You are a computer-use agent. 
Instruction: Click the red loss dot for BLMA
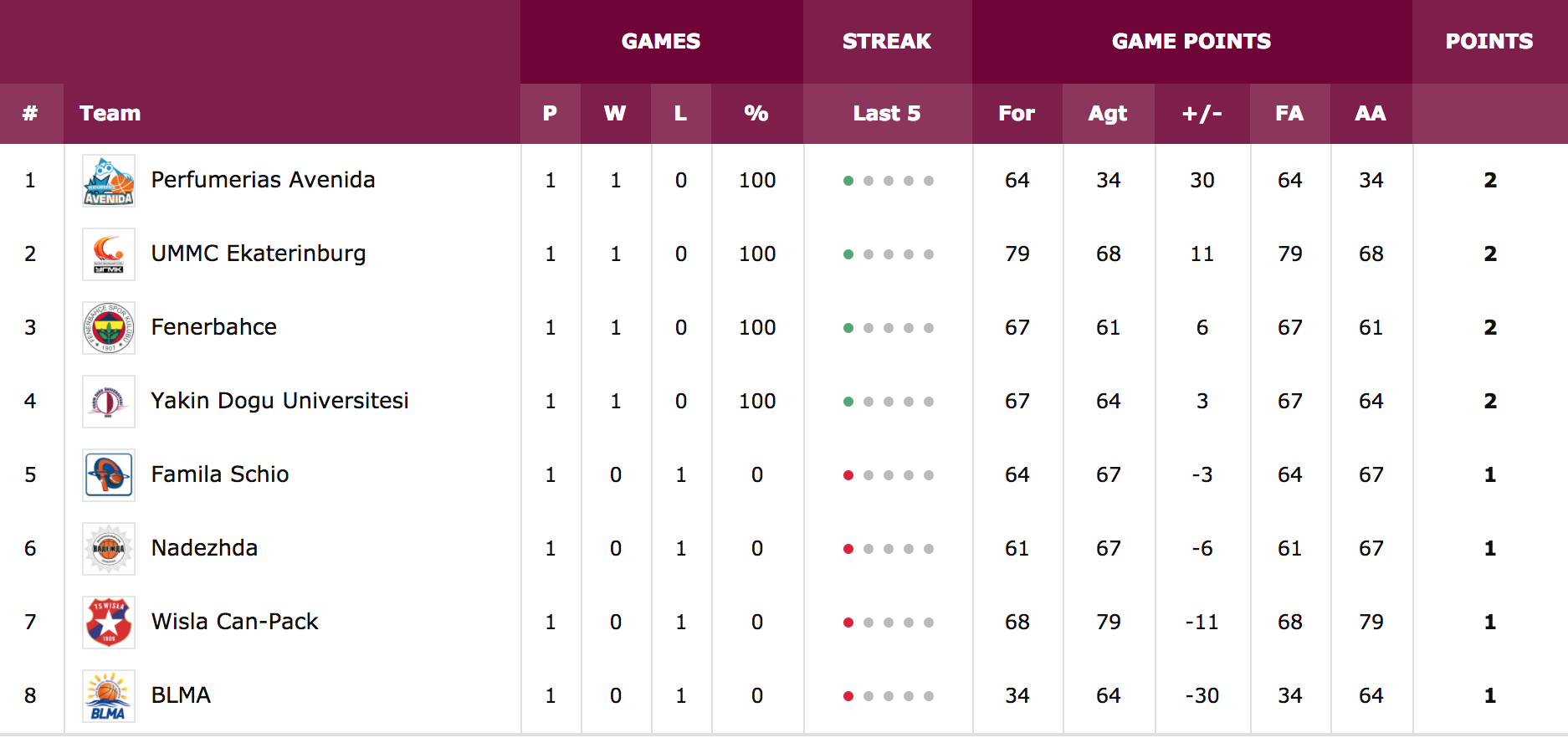coord(848,696)
